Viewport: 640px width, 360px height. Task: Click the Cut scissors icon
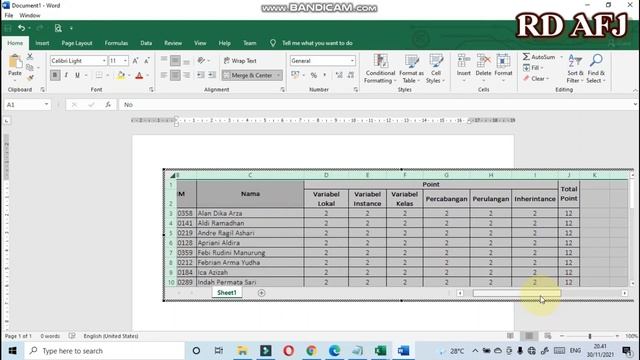[x=30, y=57]
